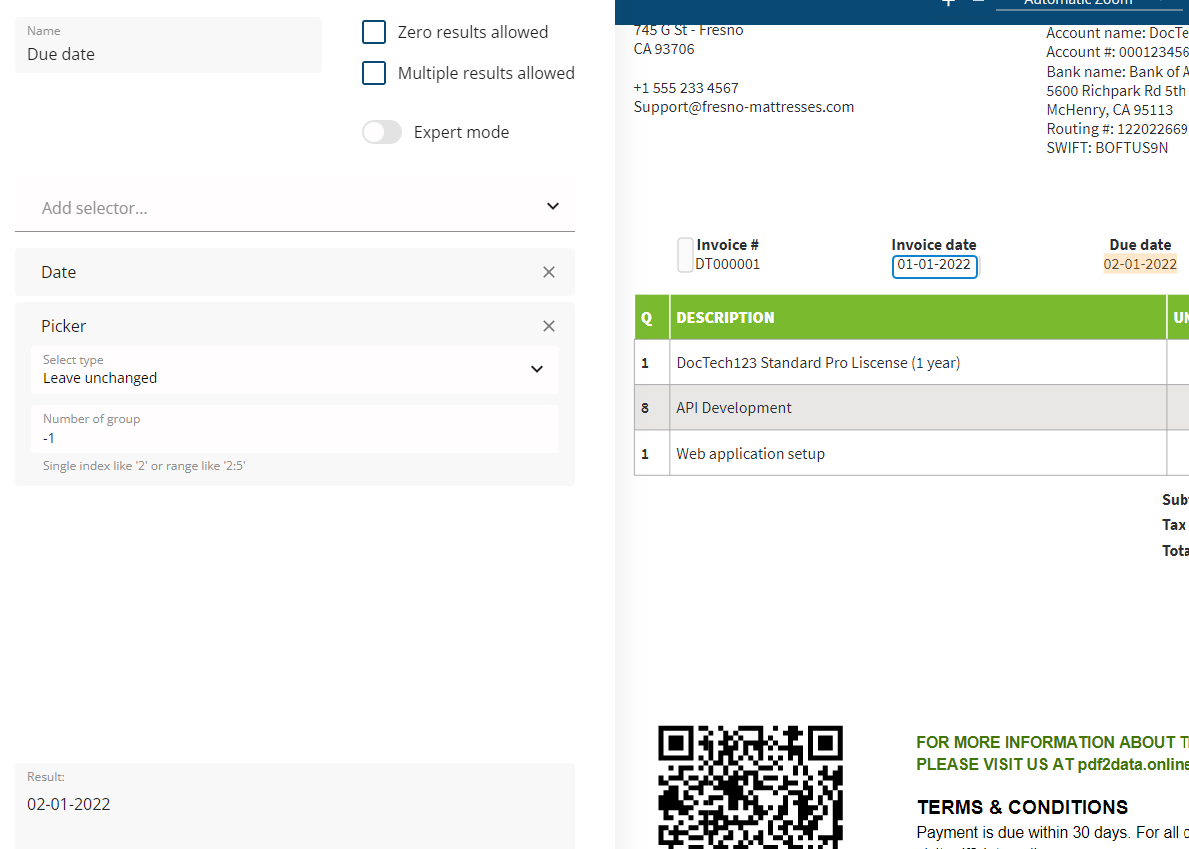The width and height of the screenshot is (1189, 849).
Task: Click the highlighted Invoice date value 01-01-2022
Action: [x=934, y=265]
